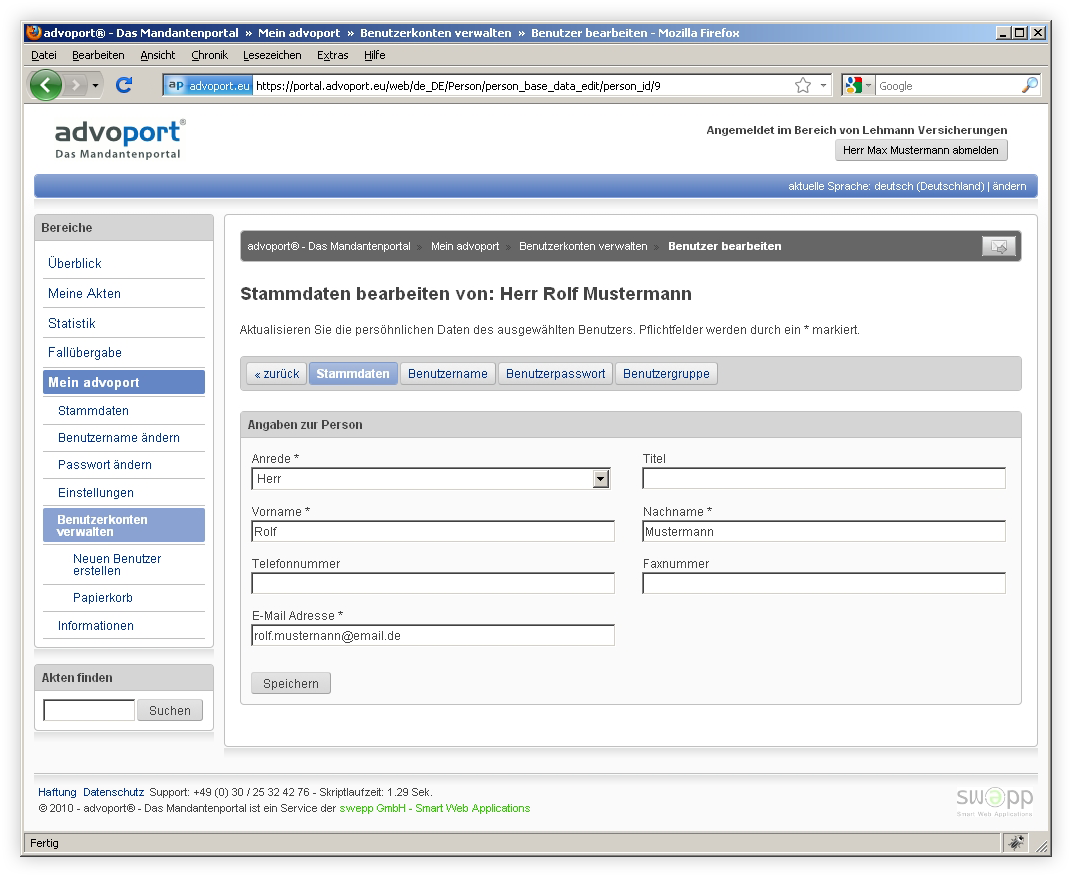
Task: Click breadcrumb advoport® - Das Mandantenportal
Action: [x=329, y=246]
